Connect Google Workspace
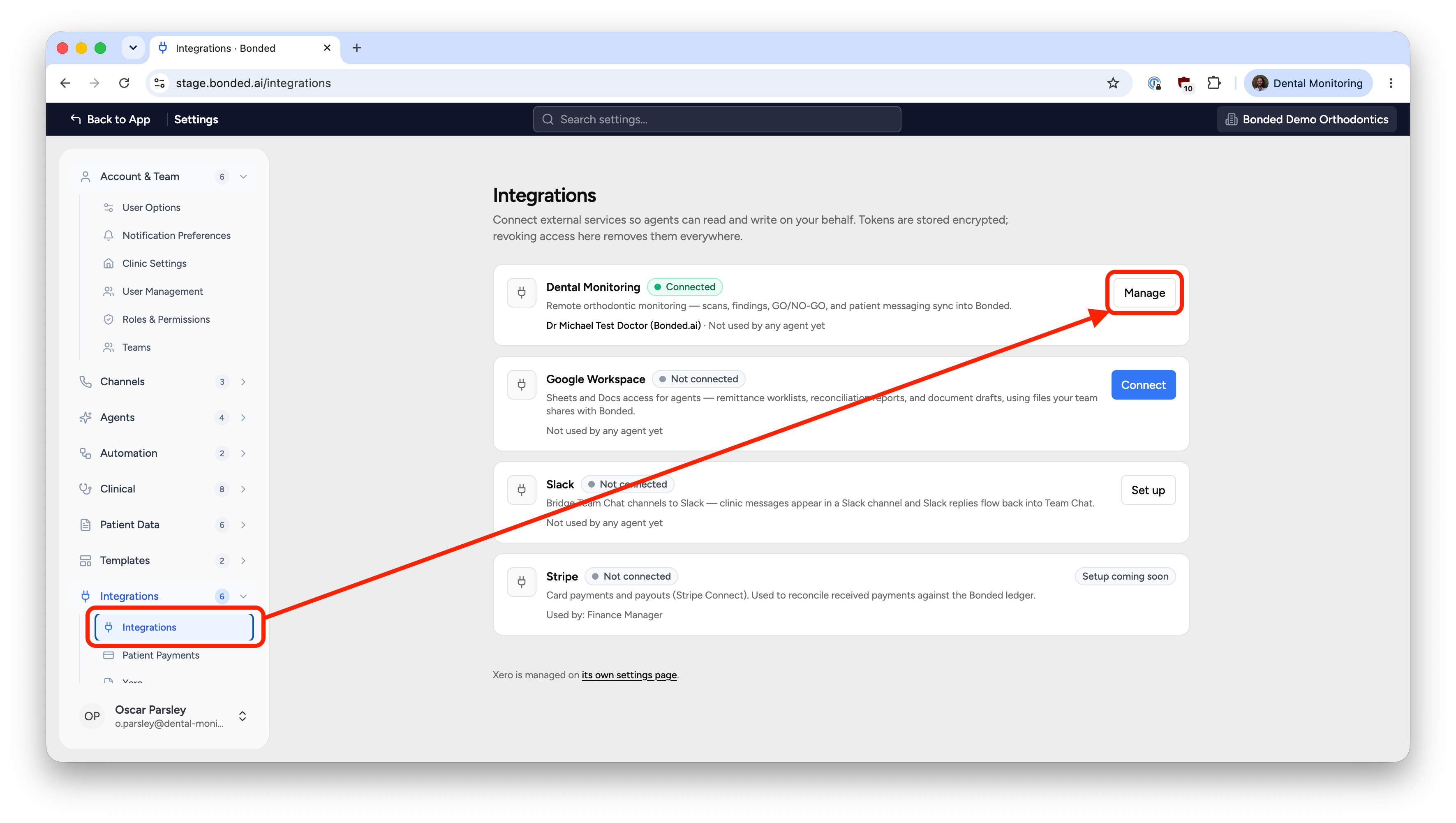Viewport: 1456px width, 823px height. point(1143,385)
